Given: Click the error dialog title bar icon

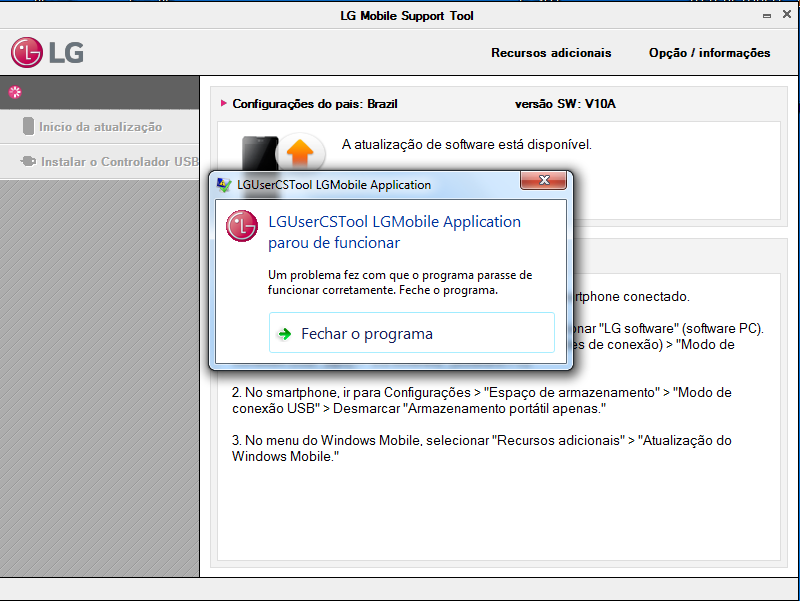Looking at the screenshot, I should coord(224,185).
